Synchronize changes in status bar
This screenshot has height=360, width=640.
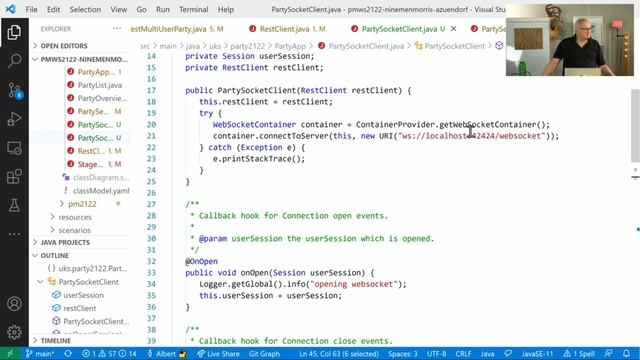(68, 354)
